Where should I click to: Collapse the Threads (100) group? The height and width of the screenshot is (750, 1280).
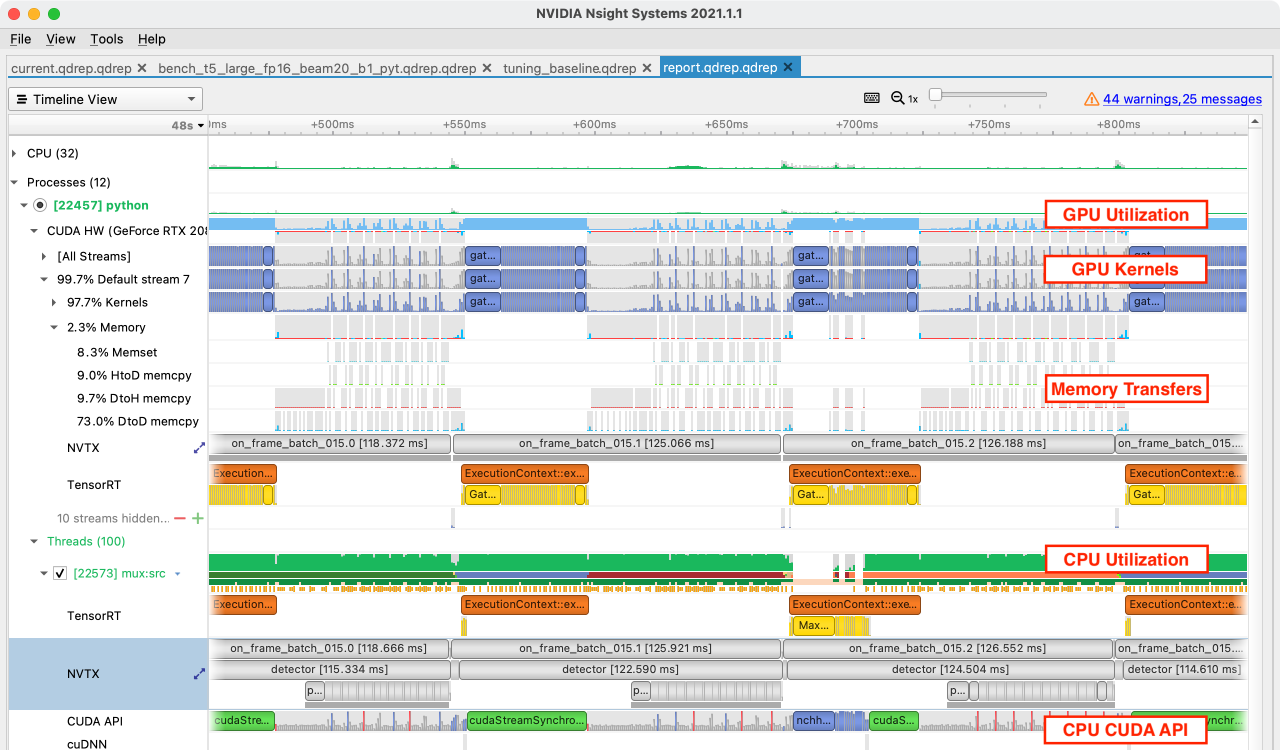point(34,541)
